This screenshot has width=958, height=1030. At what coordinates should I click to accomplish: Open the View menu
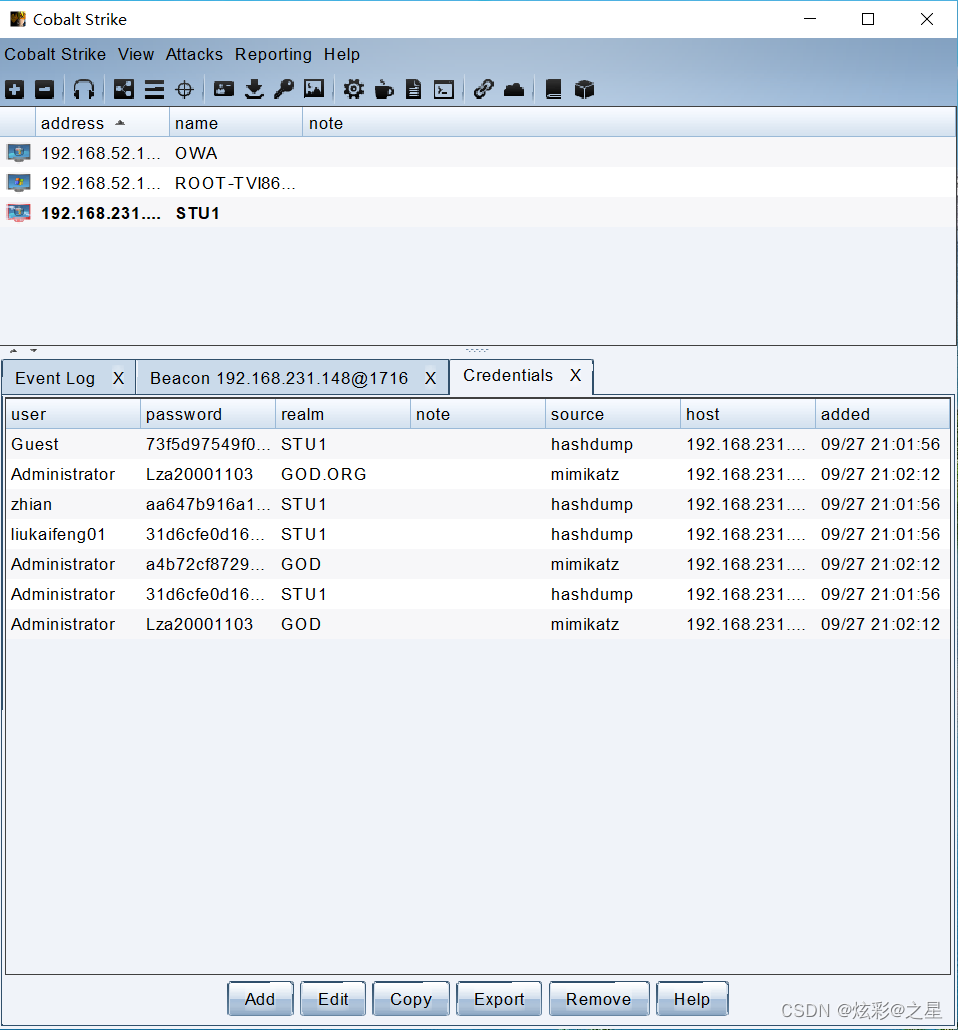[x=136, y=55]
